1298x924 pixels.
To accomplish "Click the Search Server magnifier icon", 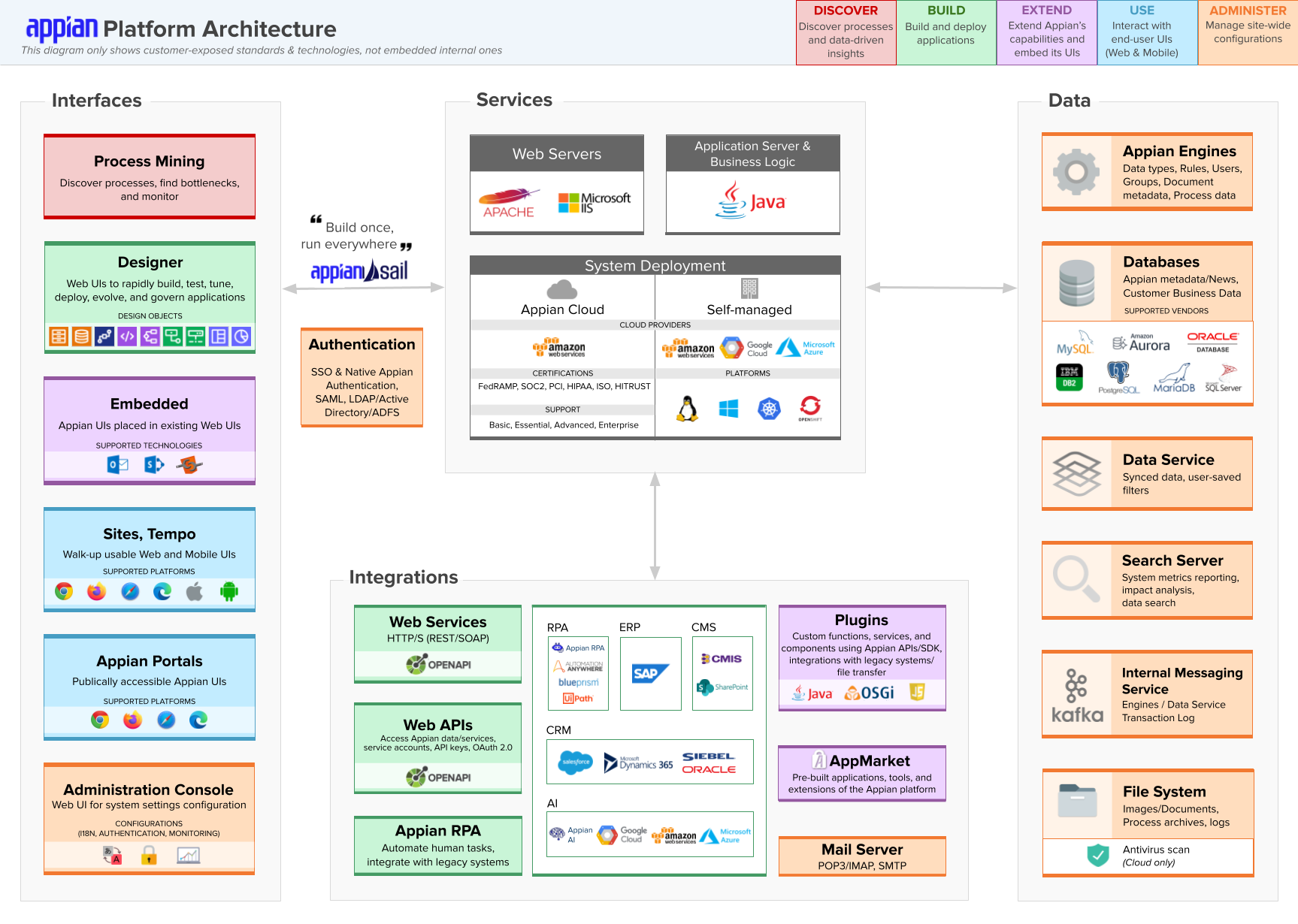I will point(1076,579).
